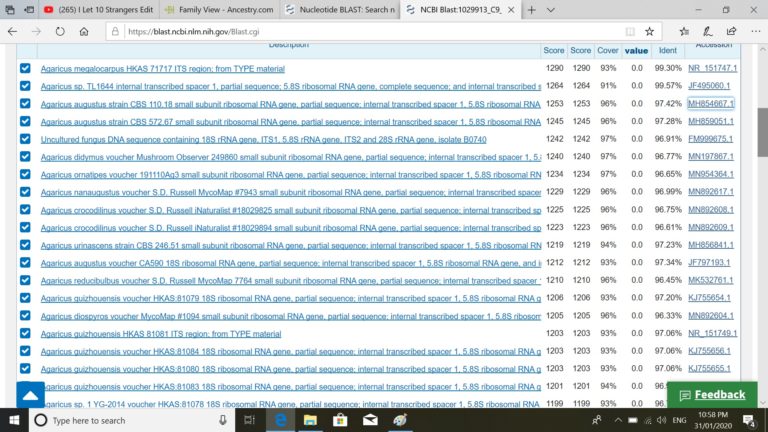Toggle checkbox for Agaricus didymus voucher row

[x=25, y=156]
